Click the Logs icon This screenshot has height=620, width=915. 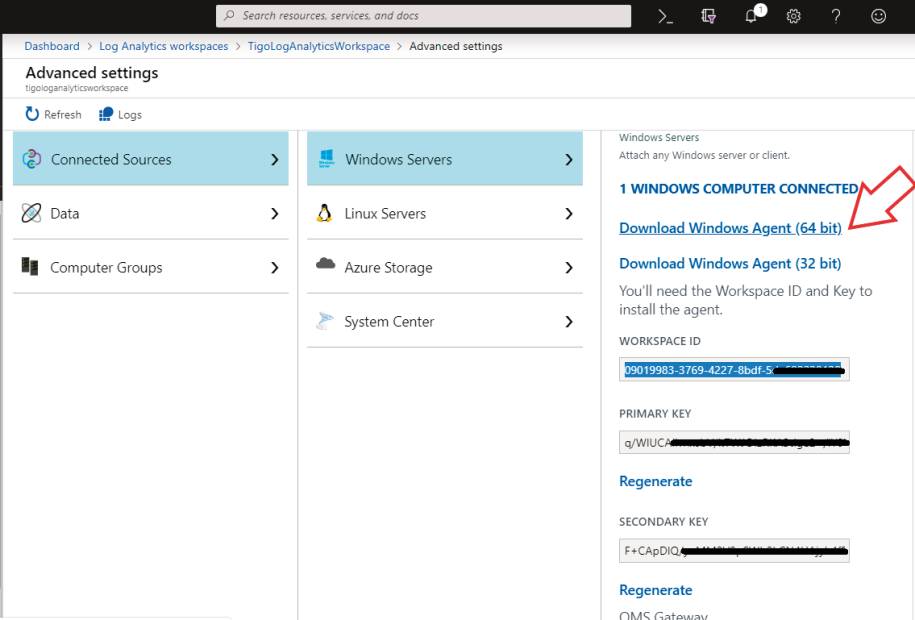(106, 114)
